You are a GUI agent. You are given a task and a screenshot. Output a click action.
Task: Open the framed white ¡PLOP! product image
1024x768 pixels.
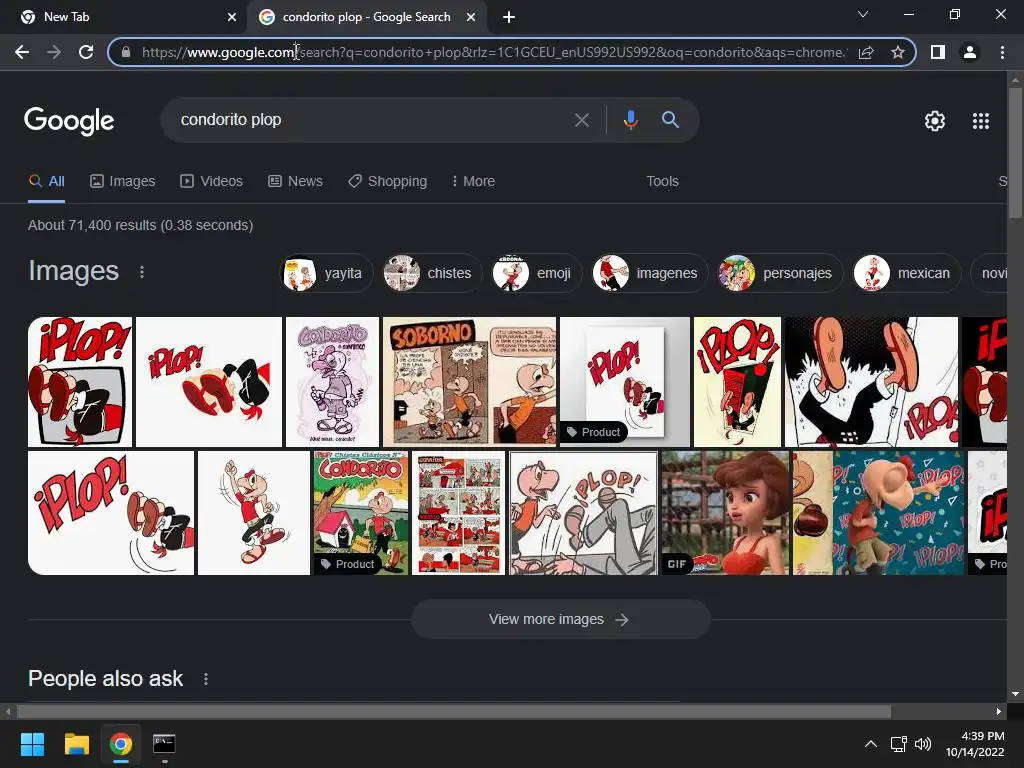pos(624,382)
